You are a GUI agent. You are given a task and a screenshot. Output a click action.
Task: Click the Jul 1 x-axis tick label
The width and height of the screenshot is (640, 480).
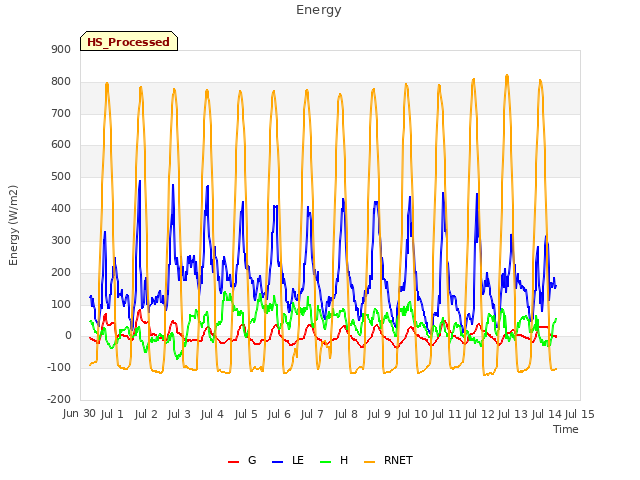tap(112, 414)
